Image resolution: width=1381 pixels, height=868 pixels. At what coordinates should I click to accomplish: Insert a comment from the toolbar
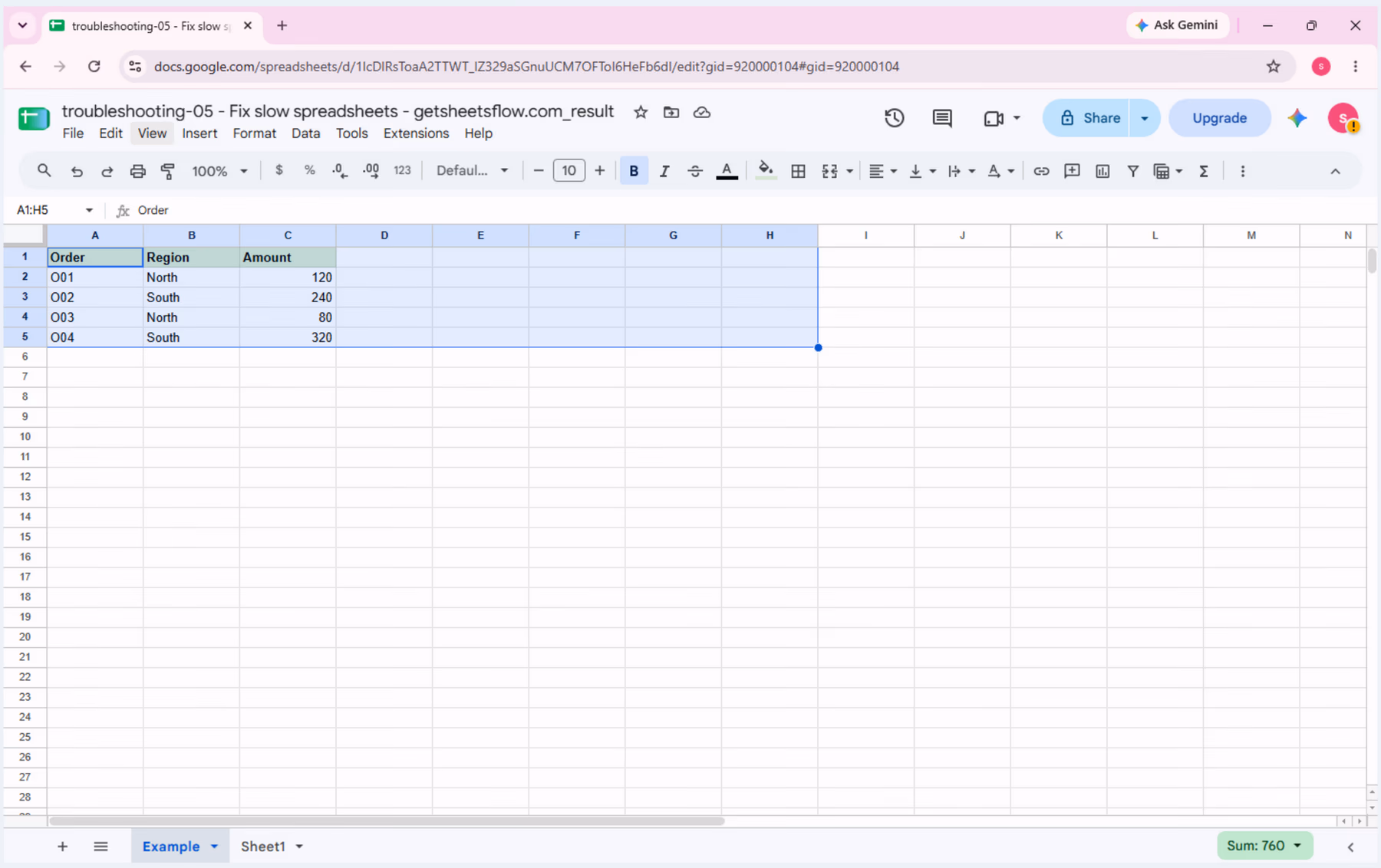pyautogui.click(x=1072, y=171)
